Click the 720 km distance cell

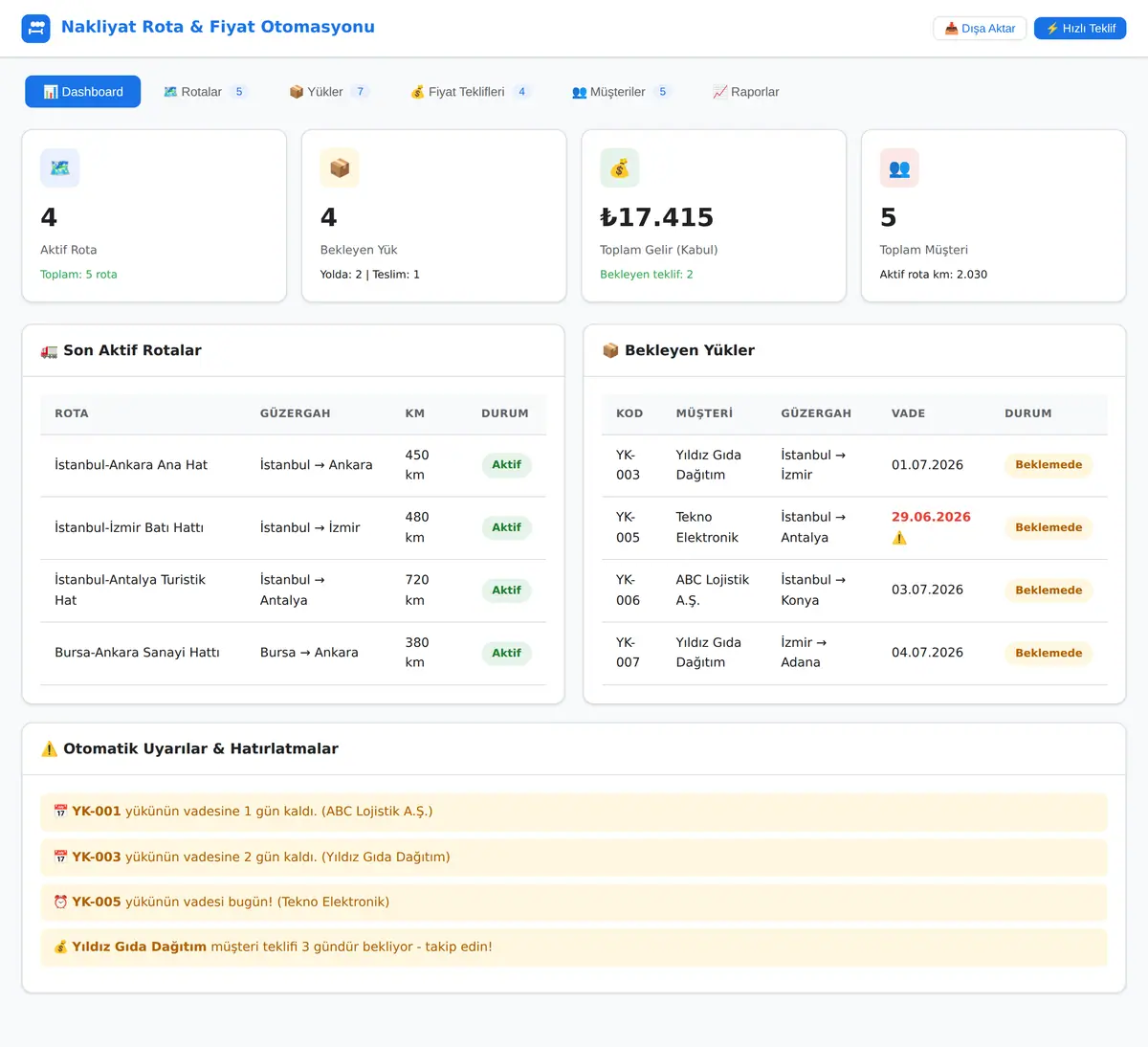point(417,590)
